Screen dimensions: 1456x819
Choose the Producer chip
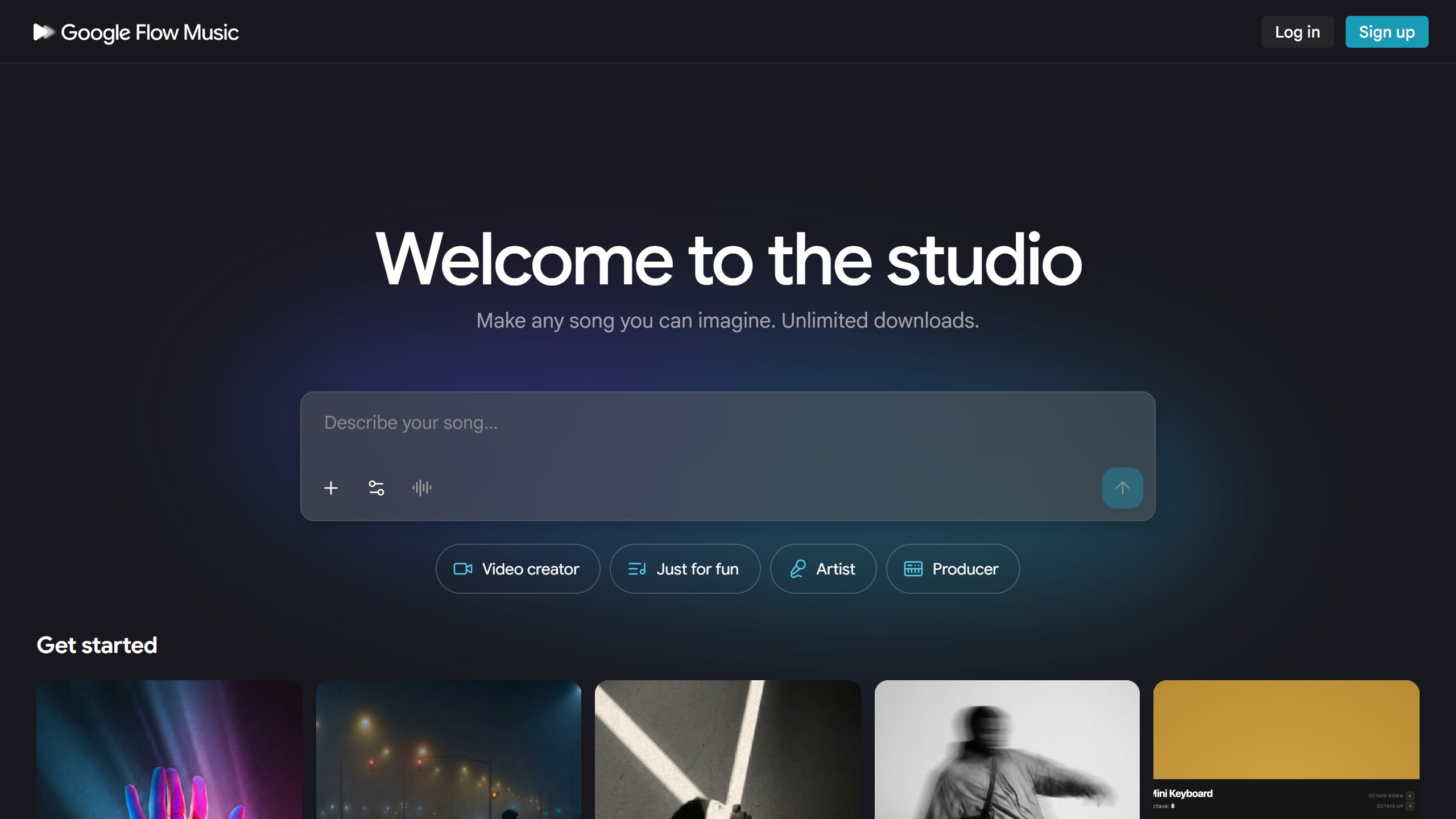pos(953,569)
